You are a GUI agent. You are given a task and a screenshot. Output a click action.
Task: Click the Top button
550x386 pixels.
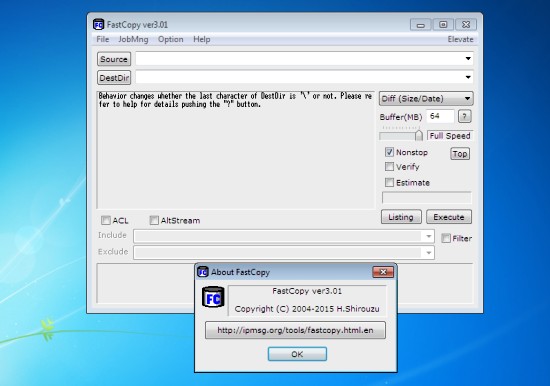click(460, 154)
